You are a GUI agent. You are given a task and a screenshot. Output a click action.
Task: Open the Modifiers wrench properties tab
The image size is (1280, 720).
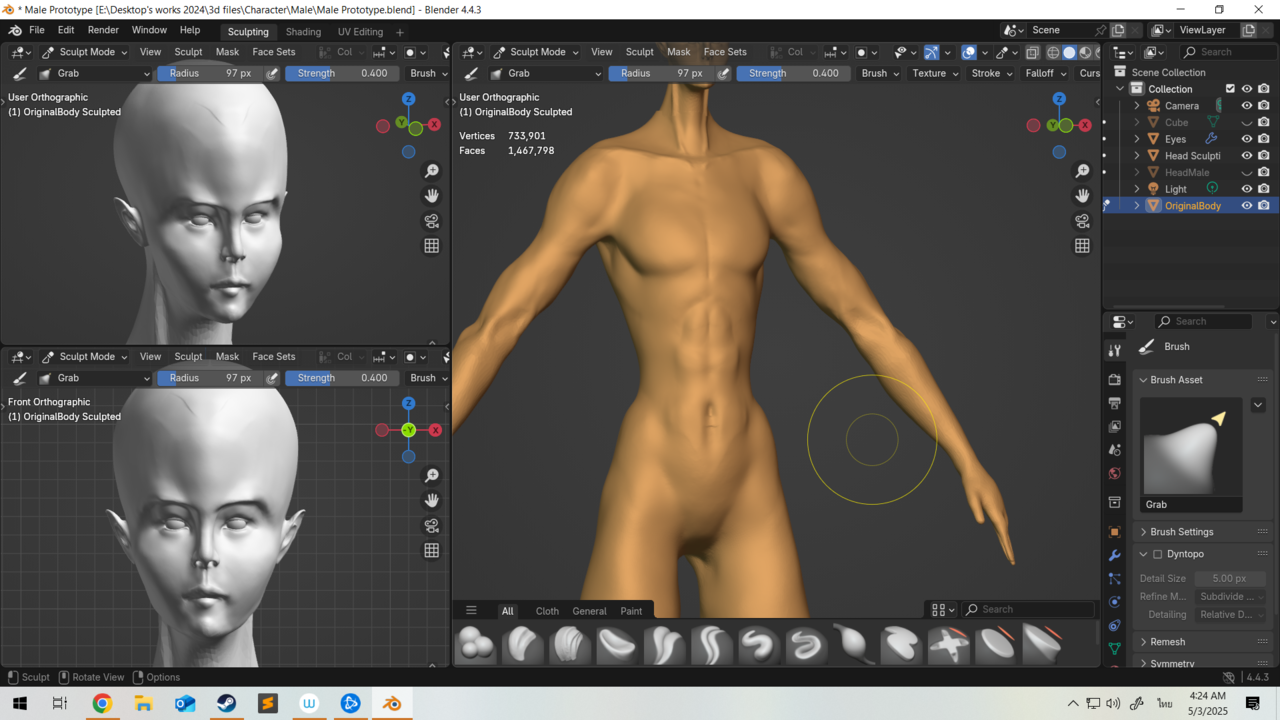click(x=1115, y=555)
